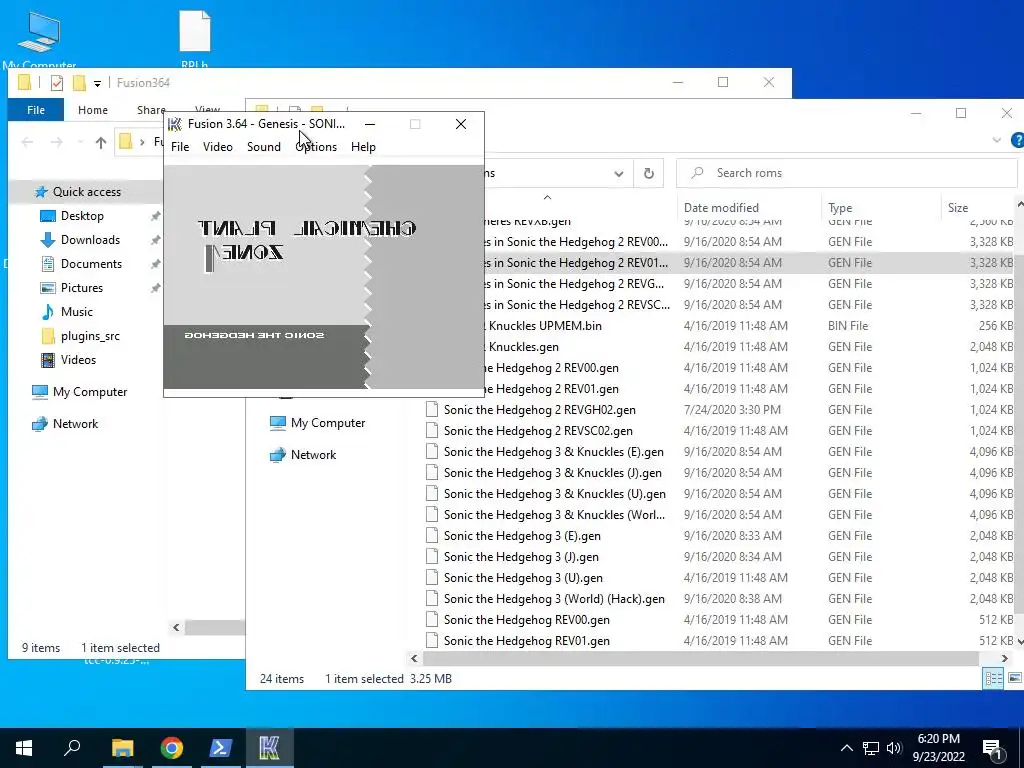Open Sound menu in Fusion emulator
The image size is (1024, 768).
coord(264,147)
